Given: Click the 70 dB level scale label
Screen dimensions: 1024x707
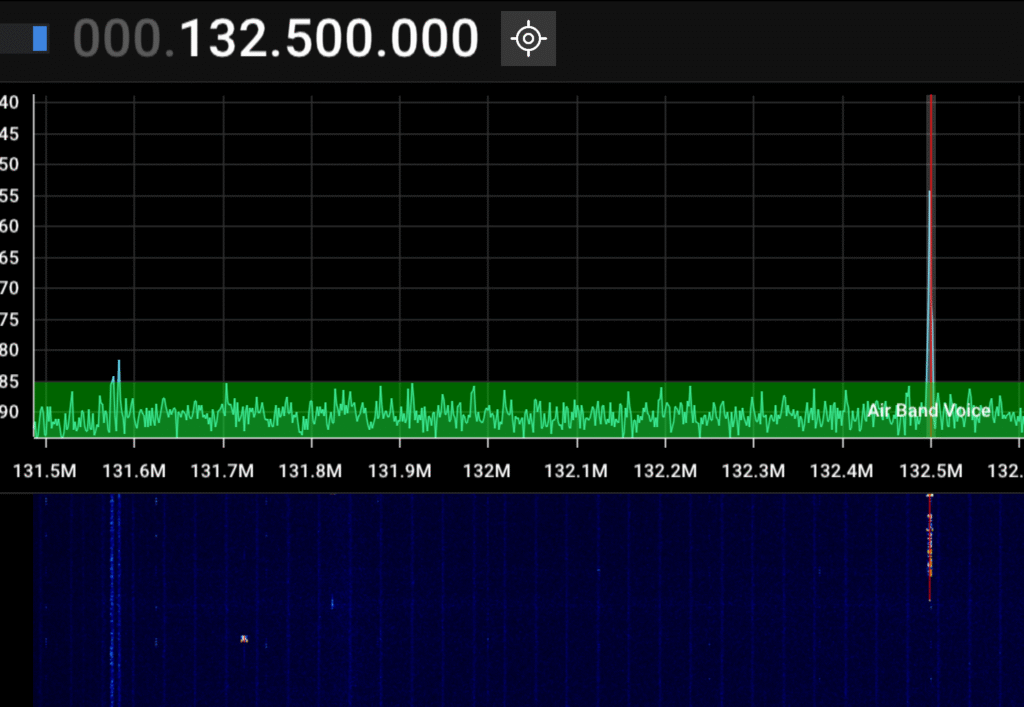Looking at the screenshot, I should click(10, 288).
